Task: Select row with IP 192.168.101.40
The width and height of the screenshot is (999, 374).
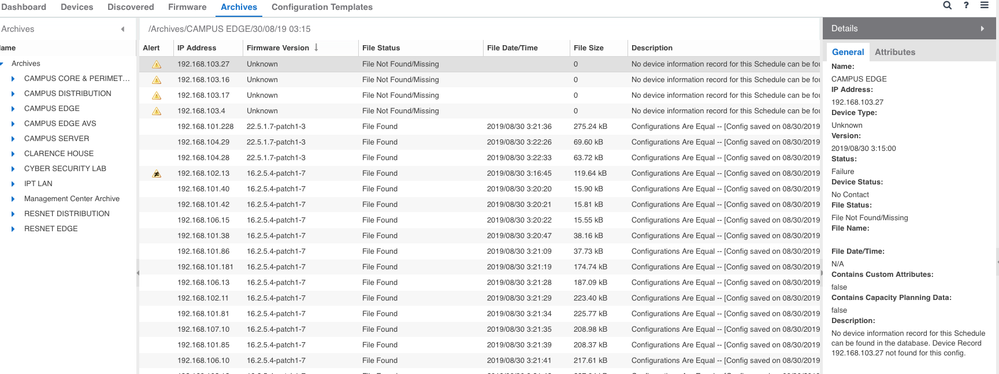Action: click(480, 189)
